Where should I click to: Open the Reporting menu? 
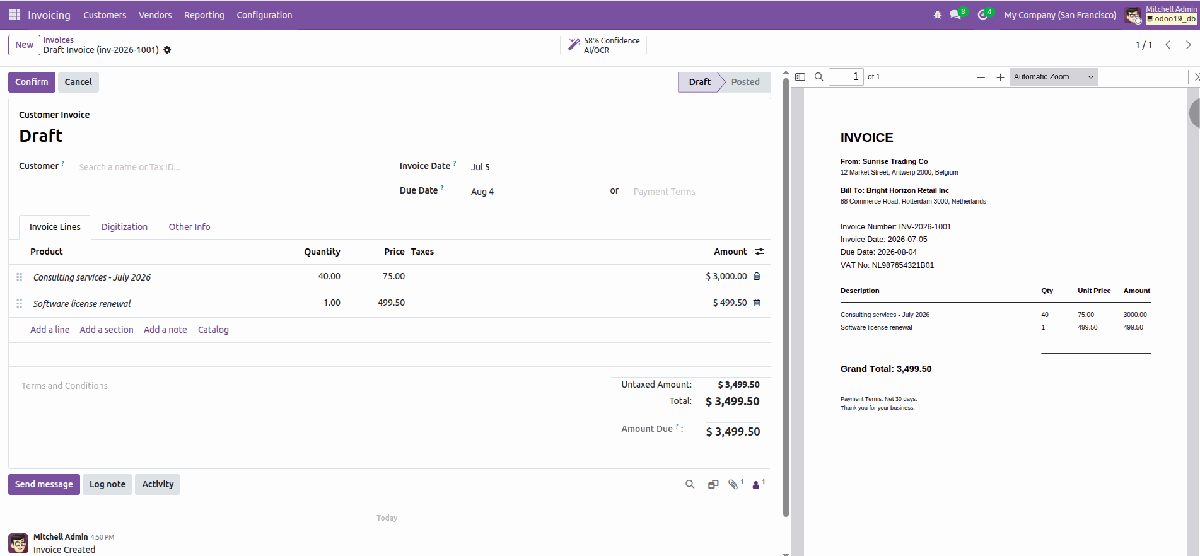tap(204, 15)
